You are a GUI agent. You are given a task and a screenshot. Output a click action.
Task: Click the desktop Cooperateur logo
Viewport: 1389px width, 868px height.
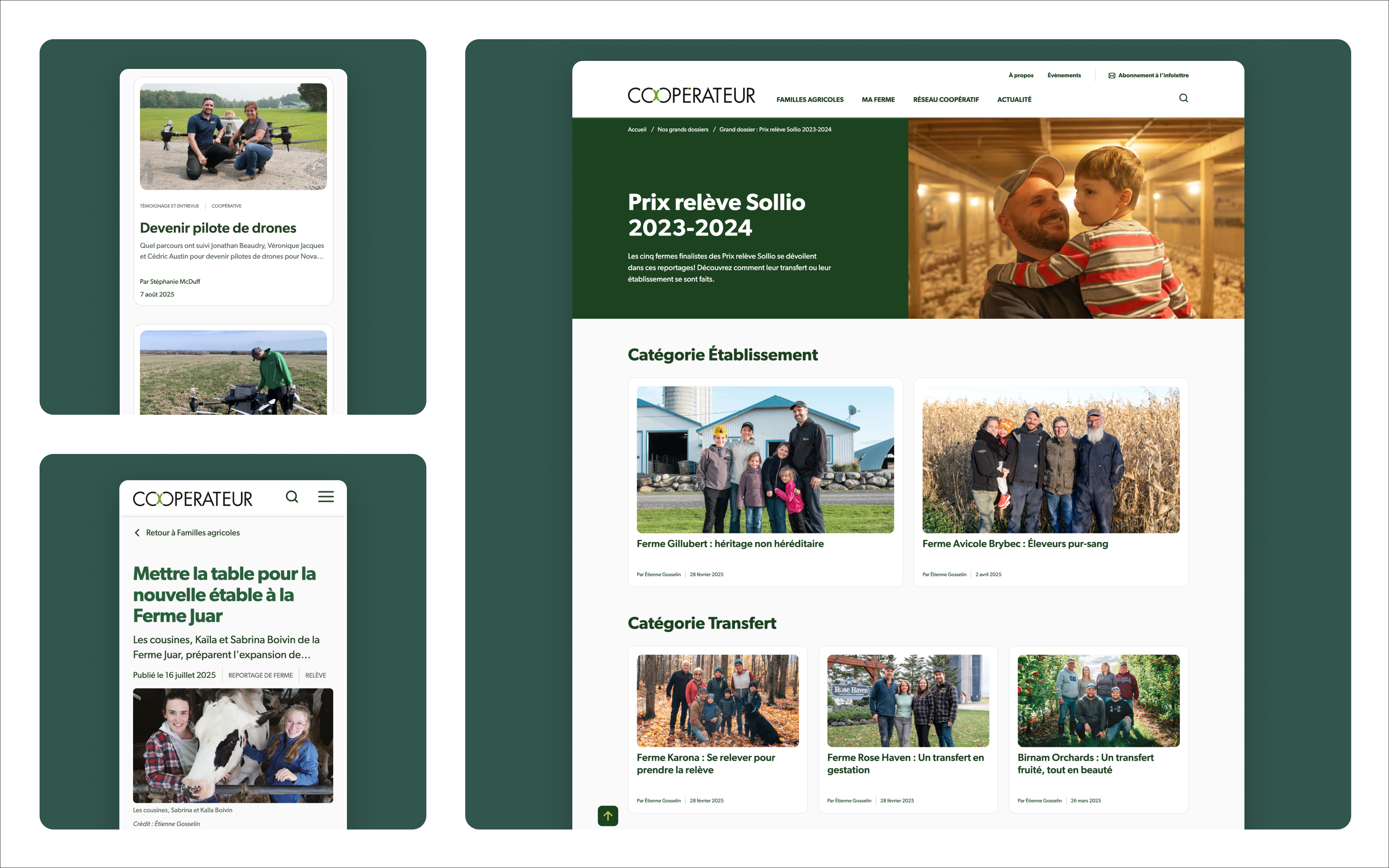click(x=691, y=95)
